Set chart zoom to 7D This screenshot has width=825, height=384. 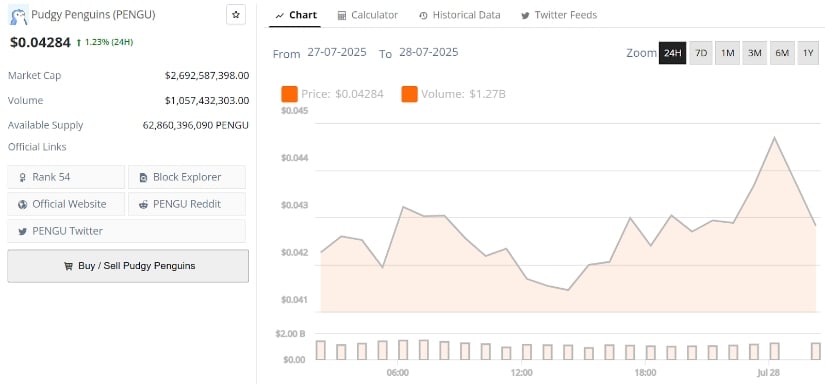pos(701,53)
